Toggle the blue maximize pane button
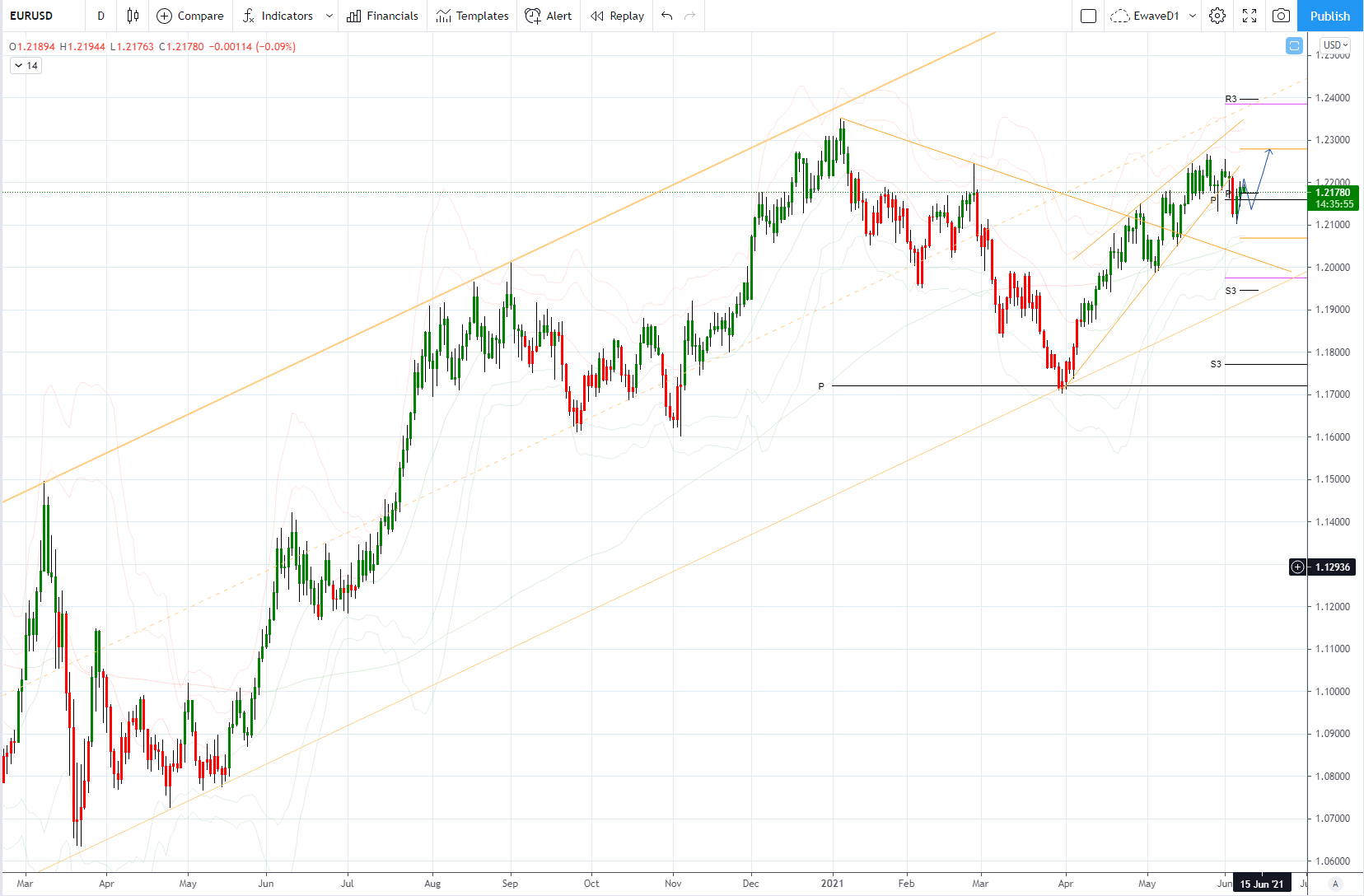Viewport: 1364px width, 896px height. 1294,45
